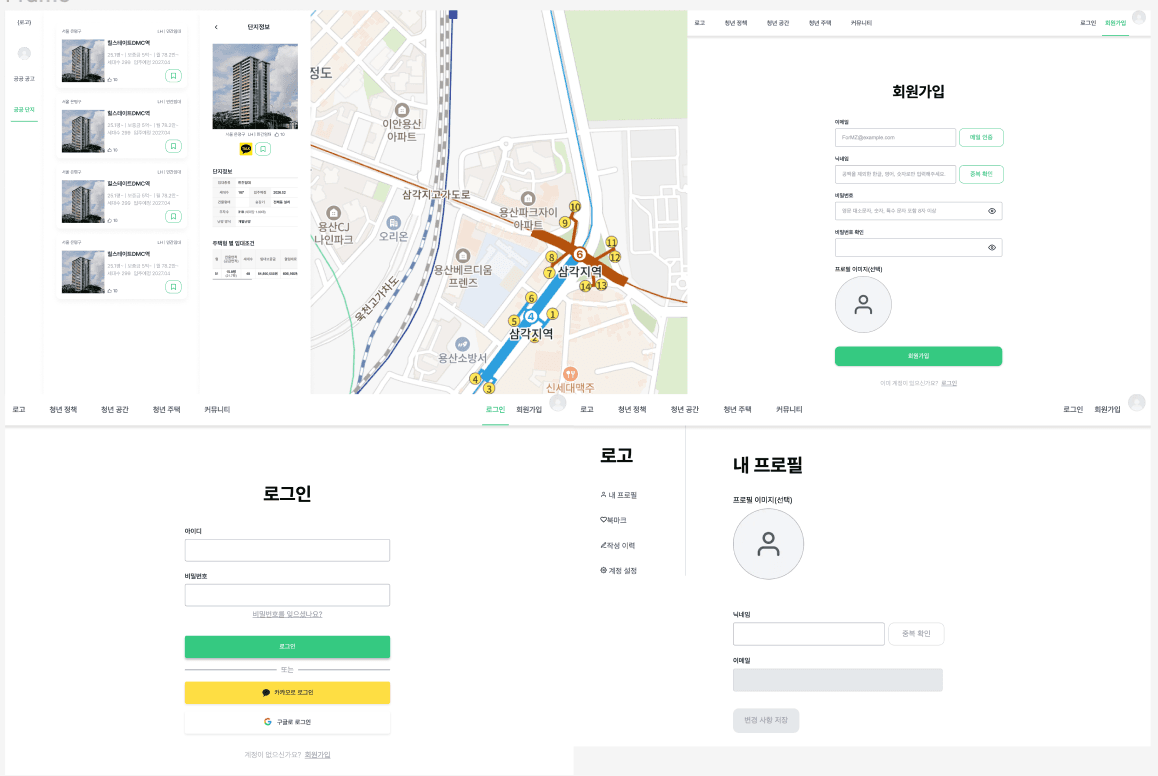Click the green 로그인 submit button

point(287,647)
